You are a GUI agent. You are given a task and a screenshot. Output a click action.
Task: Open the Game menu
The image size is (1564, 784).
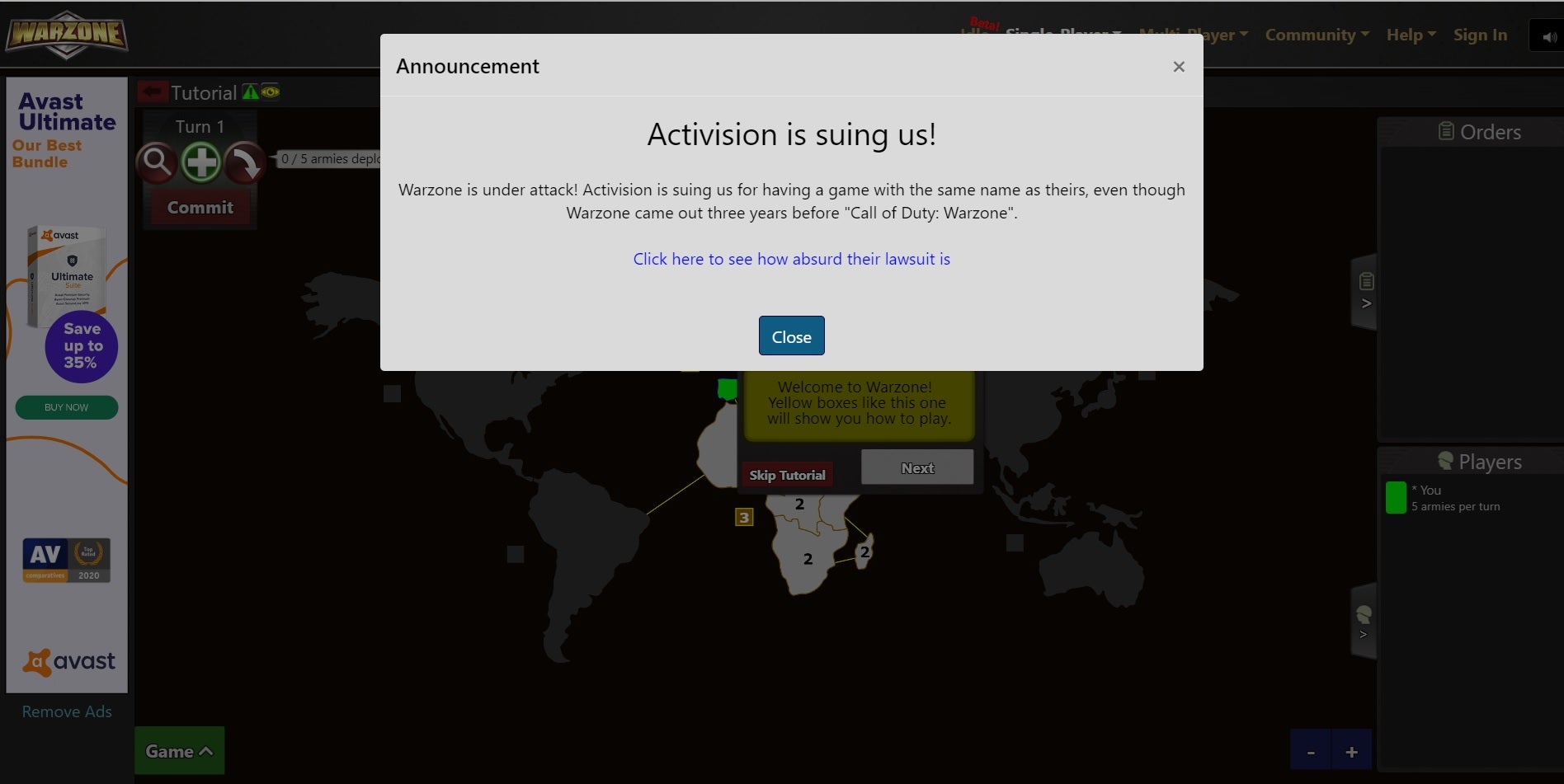[x=179, y=750]
